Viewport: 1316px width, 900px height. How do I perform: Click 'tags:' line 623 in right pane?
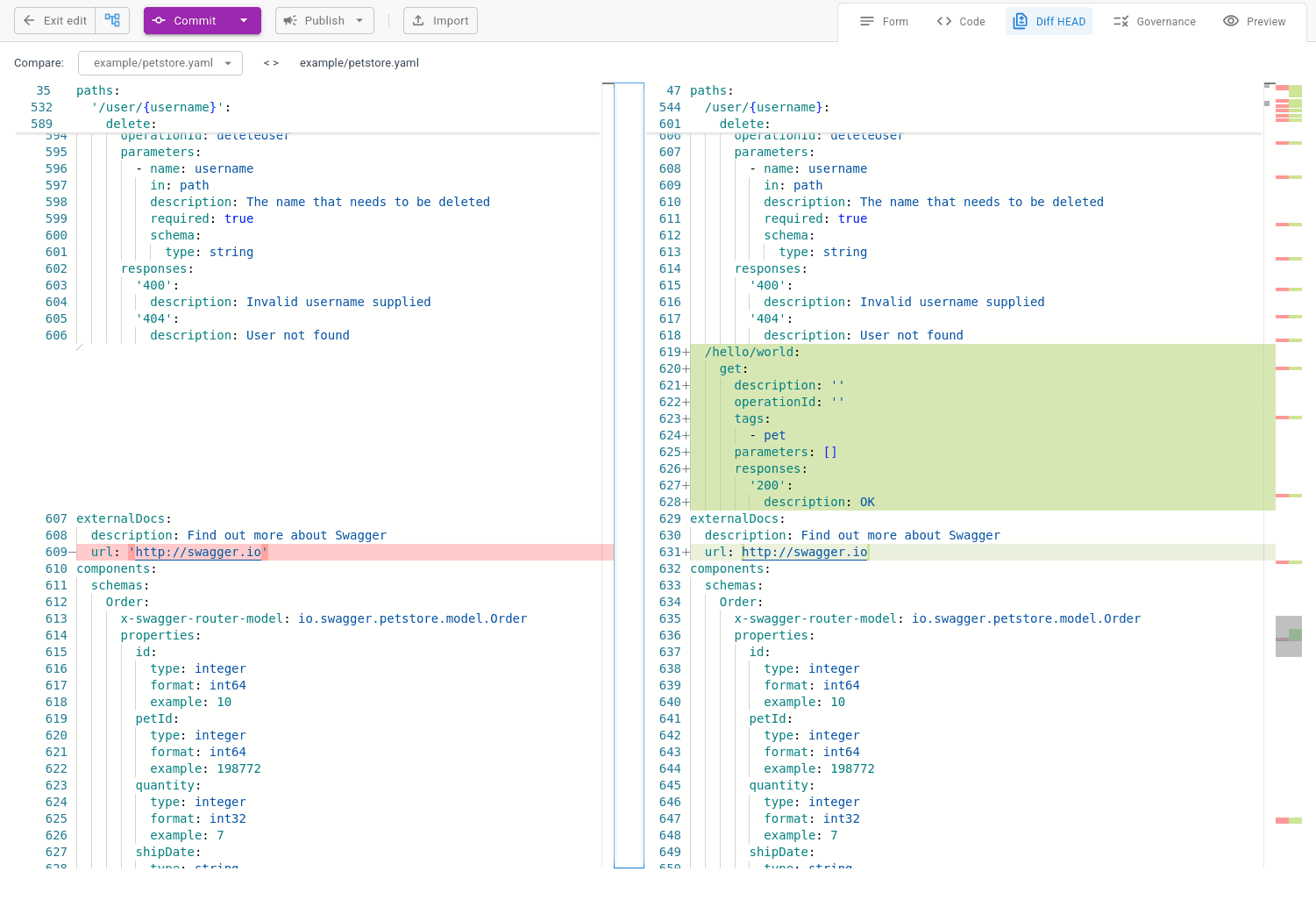click(x=752, y=418)
